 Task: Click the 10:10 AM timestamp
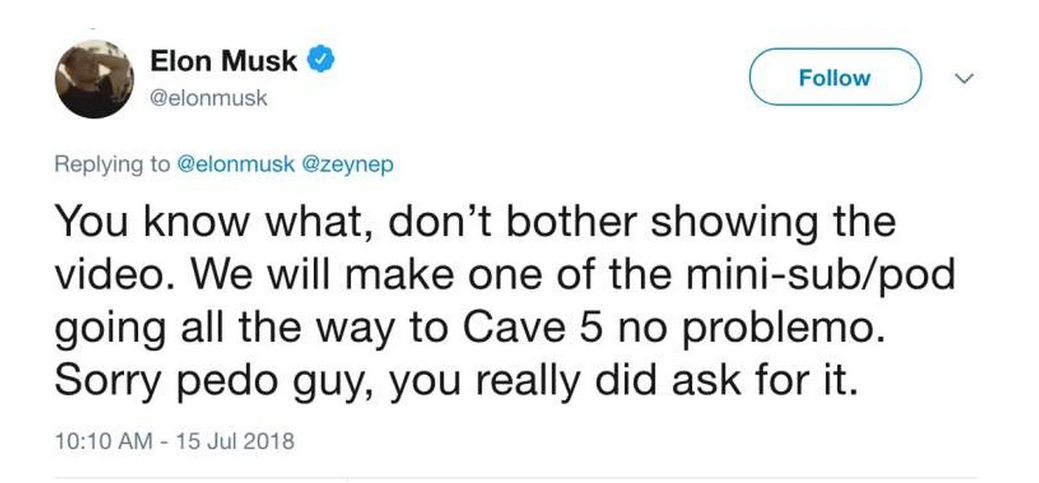[104, 441]
